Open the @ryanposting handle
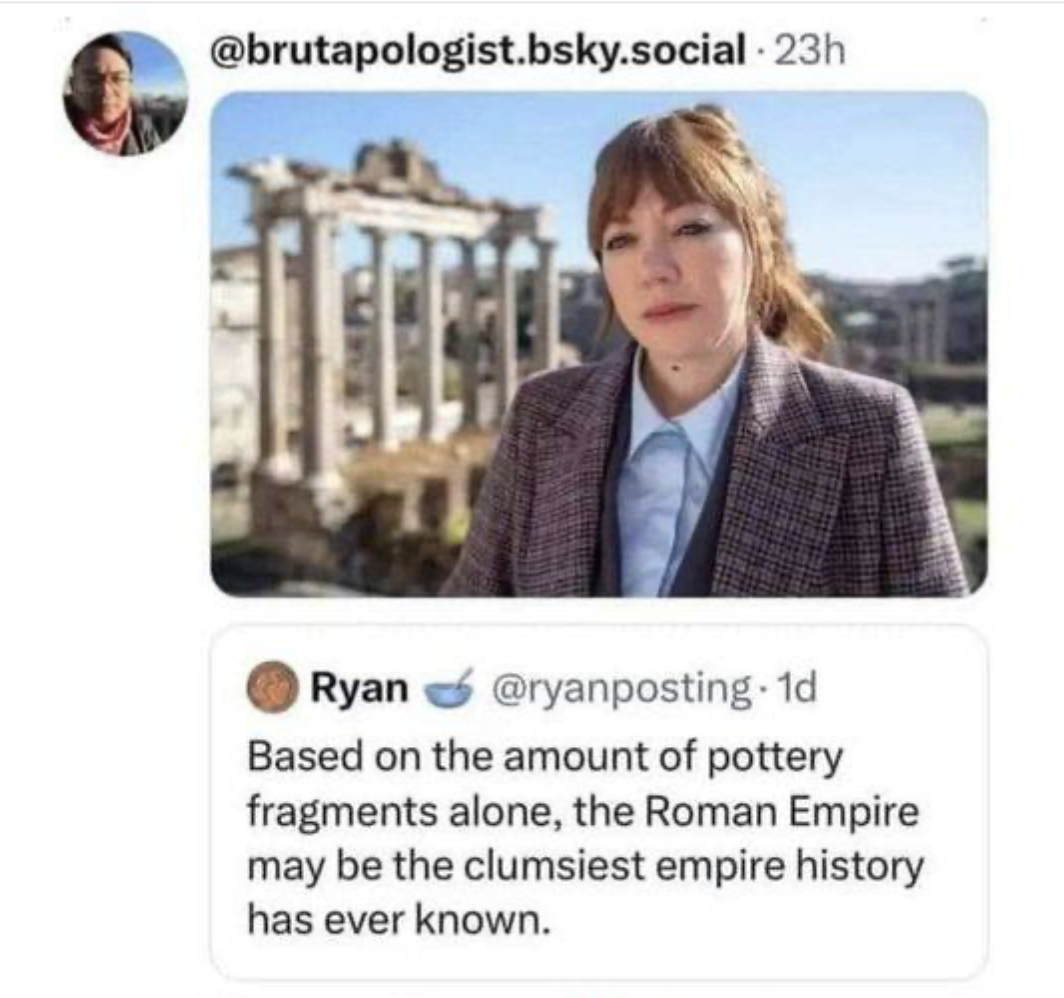The height and width of the screenshot is (998, 1064). 615,689
